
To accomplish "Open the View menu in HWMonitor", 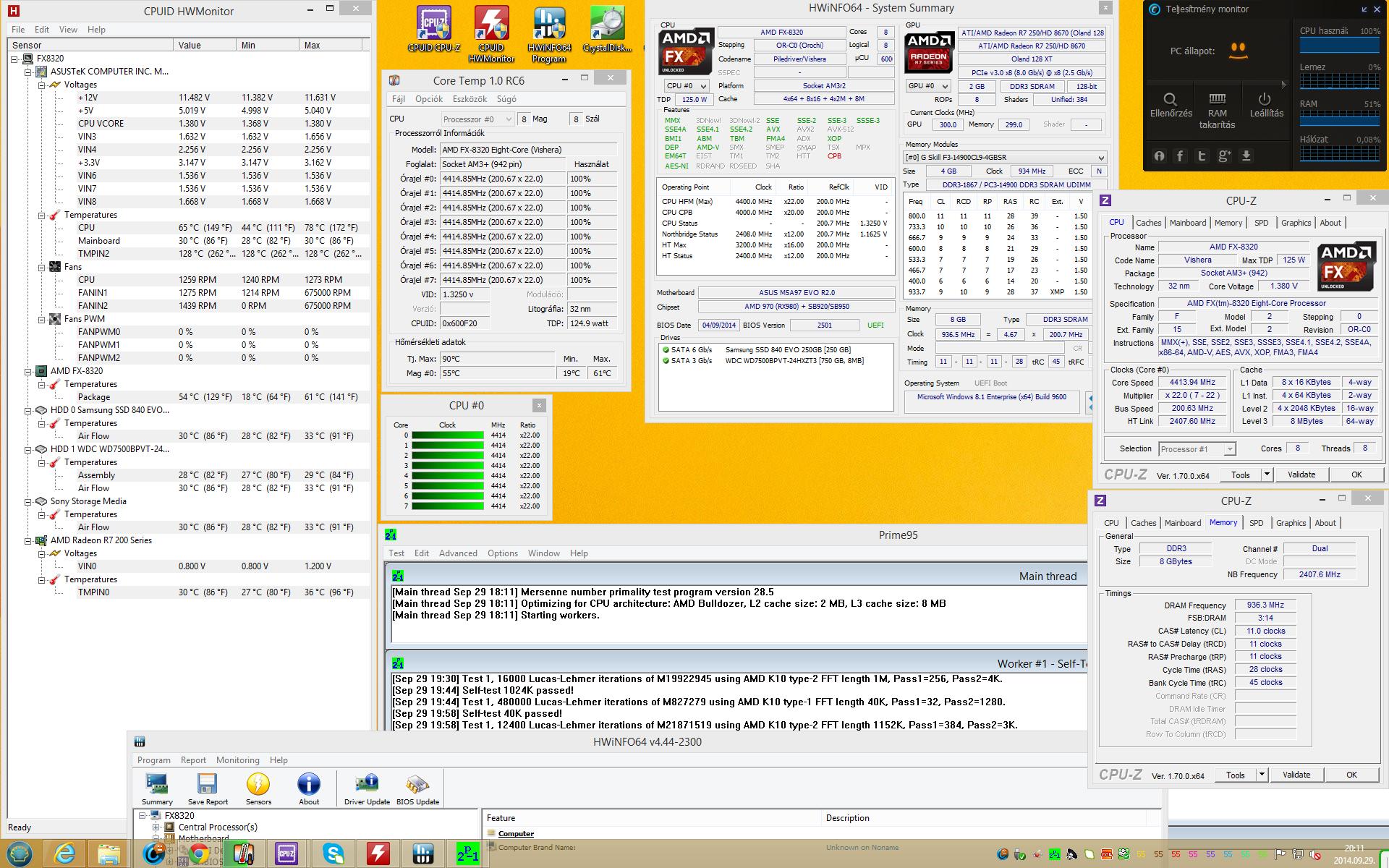I will 68,30.
